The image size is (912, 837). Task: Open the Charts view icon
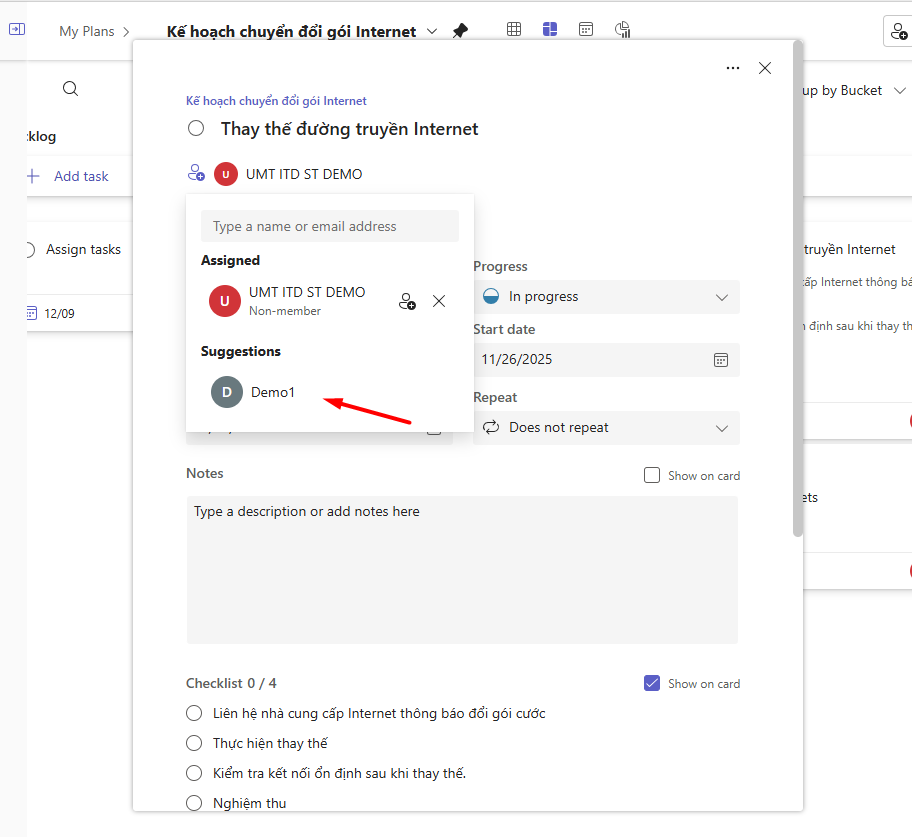pyautogui.click(x=623, y=29)
